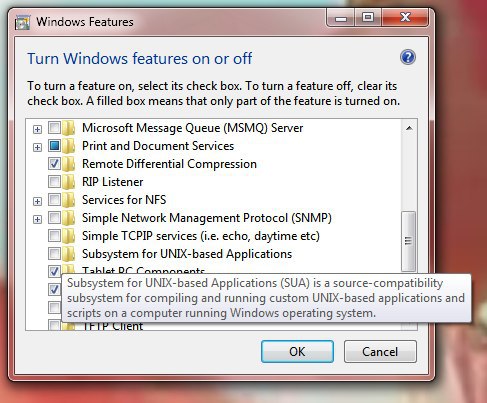The height and width of the screenshot is (403, 487).
Task: Confirm changes with the OK button
Action: click(297, 351)
